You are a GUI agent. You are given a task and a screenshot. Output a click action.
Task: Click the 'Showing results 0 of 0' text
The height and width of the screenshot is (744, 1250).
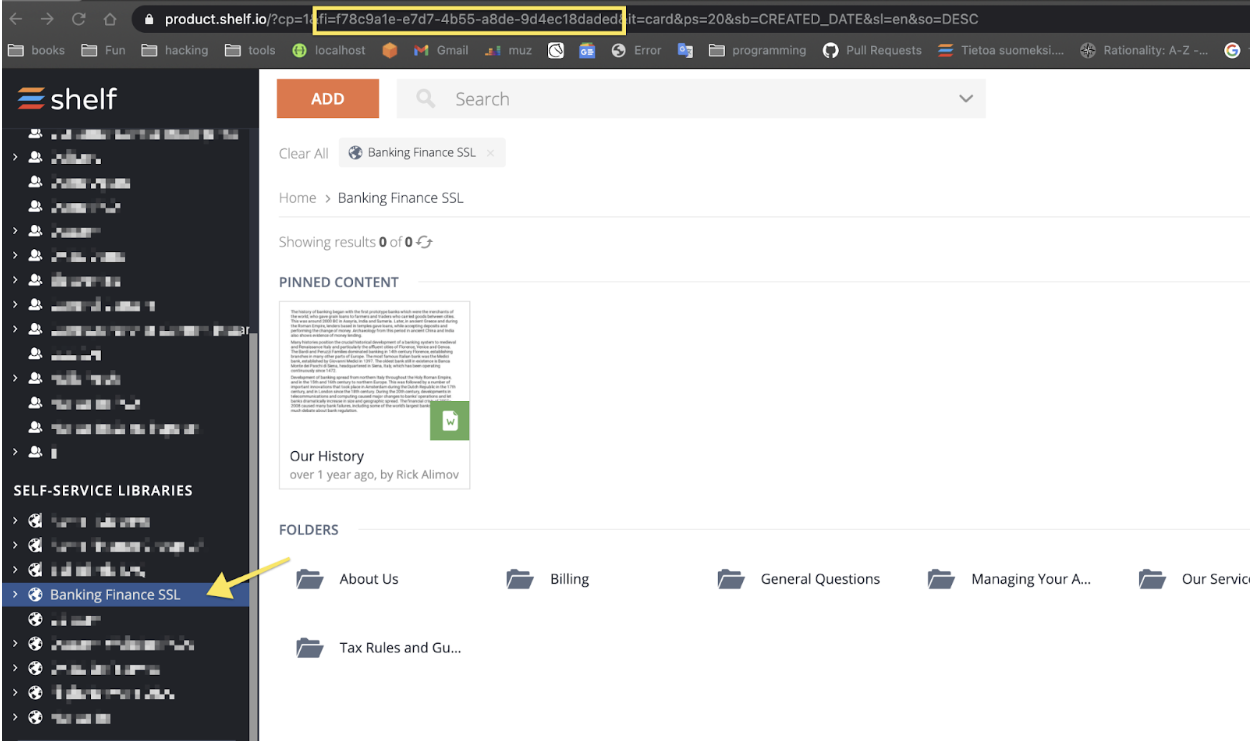coord(346,242)
